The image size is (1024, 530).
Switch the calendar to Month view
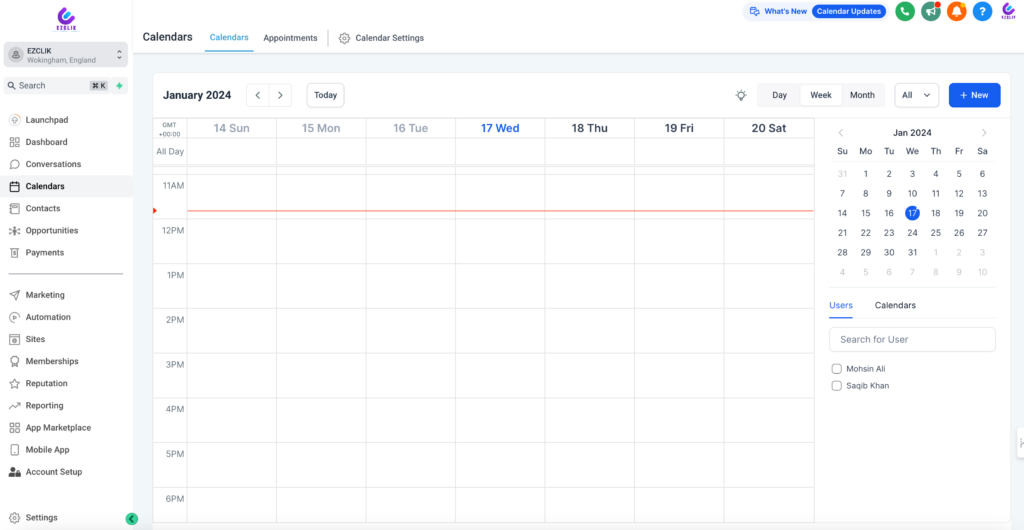pyautogui.click(x=862, y=95)
